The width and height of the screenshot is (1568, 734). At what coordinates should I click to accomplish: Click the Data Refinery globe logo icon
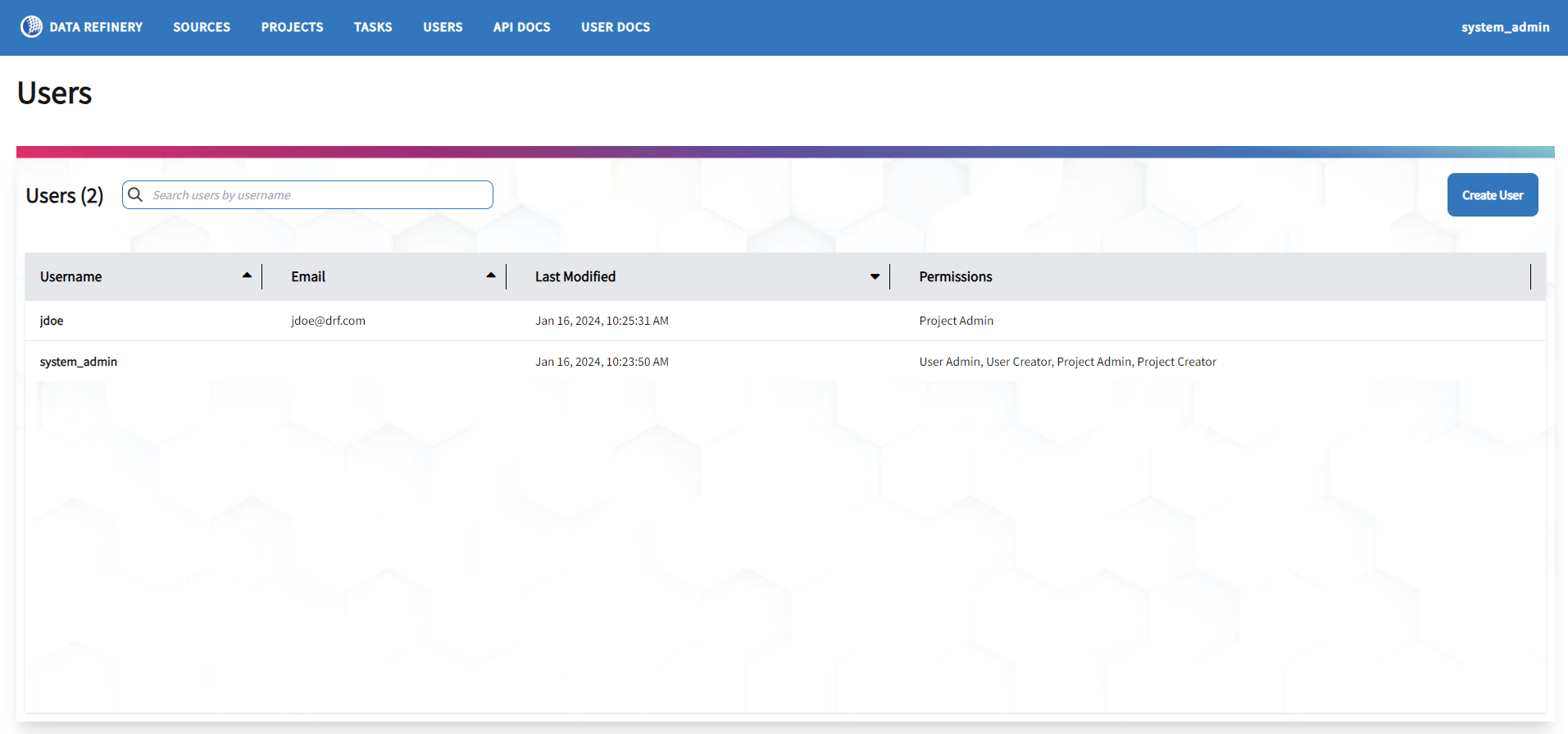[31, 27]
